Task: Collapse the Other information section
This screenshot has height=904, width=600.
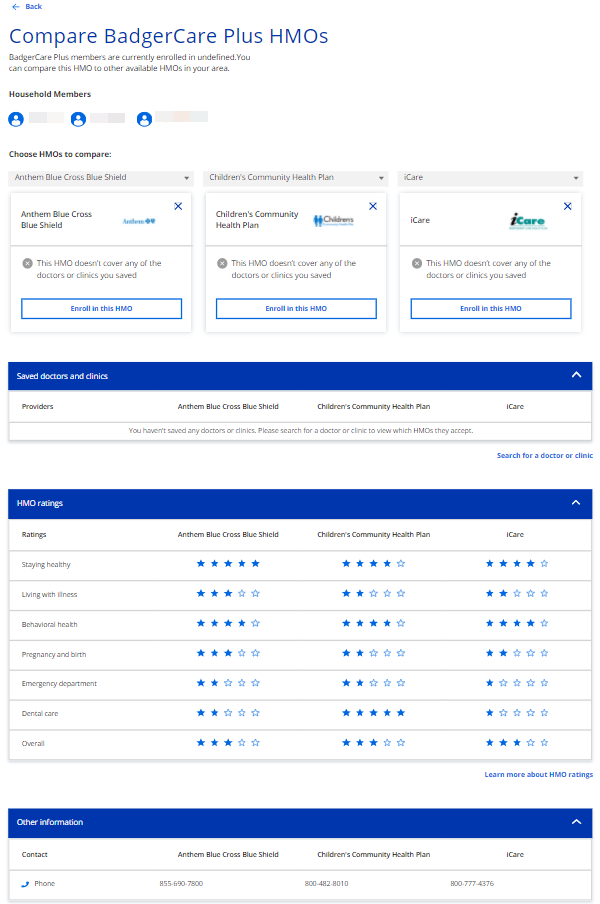Action: [x=576, y=822]
